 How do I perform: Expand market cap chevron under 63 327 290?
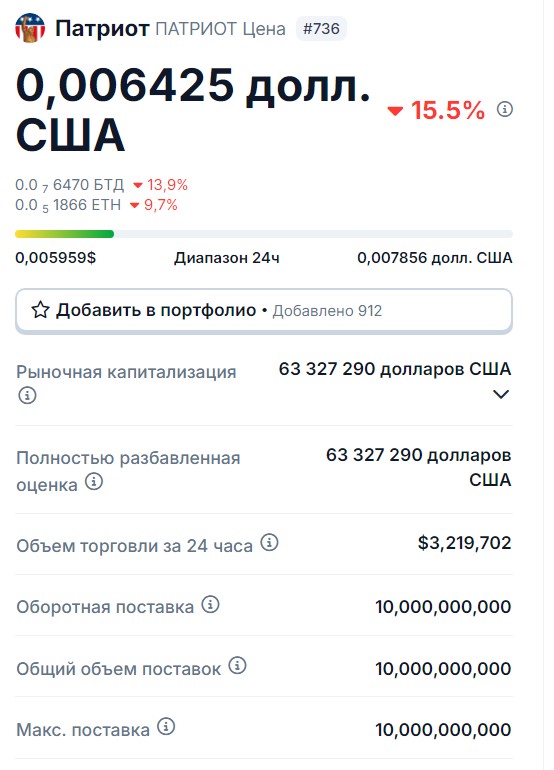click(x=500, y=394)
